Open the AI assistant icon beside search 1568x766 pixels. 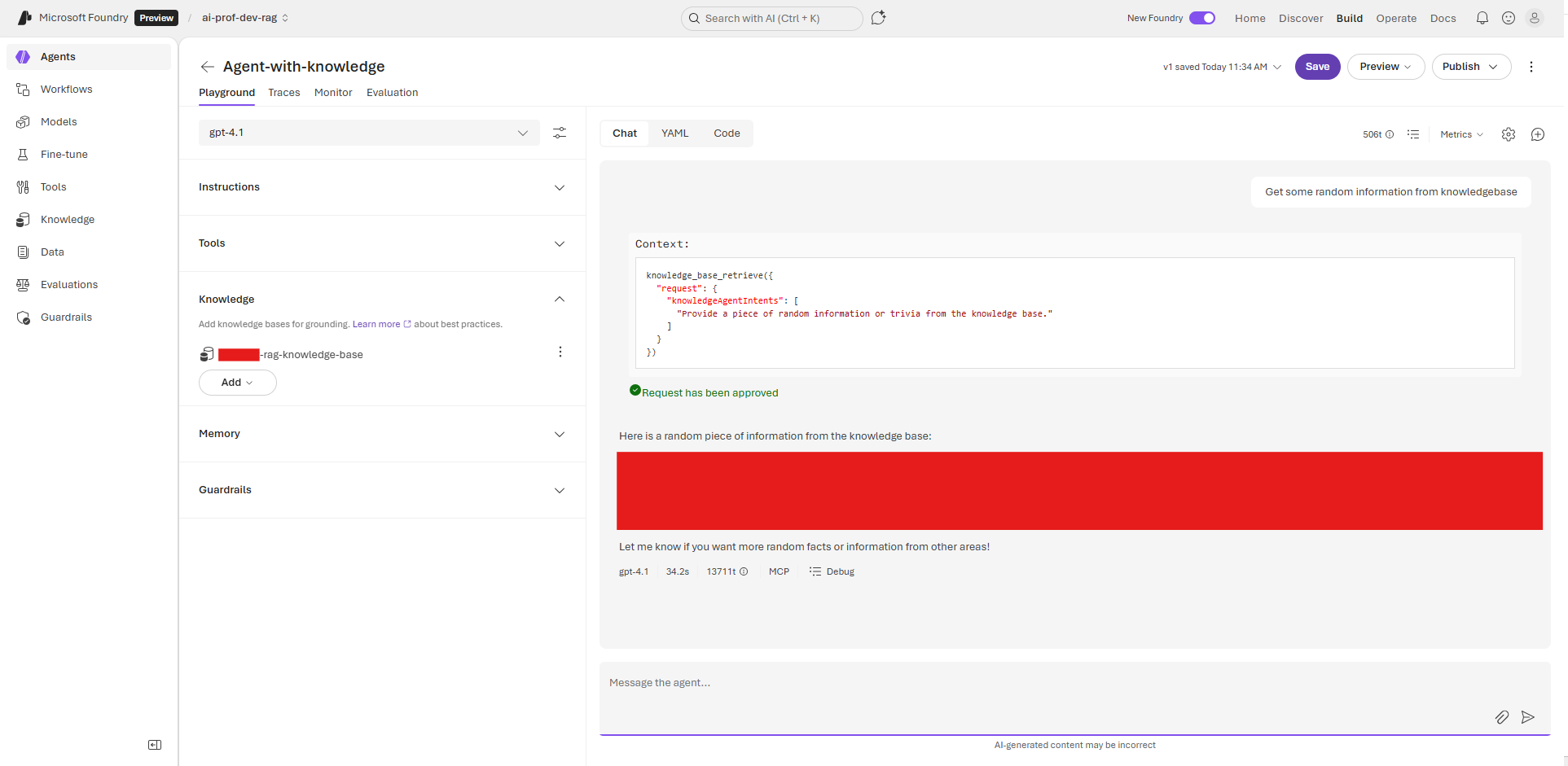[x=878, y=18]
